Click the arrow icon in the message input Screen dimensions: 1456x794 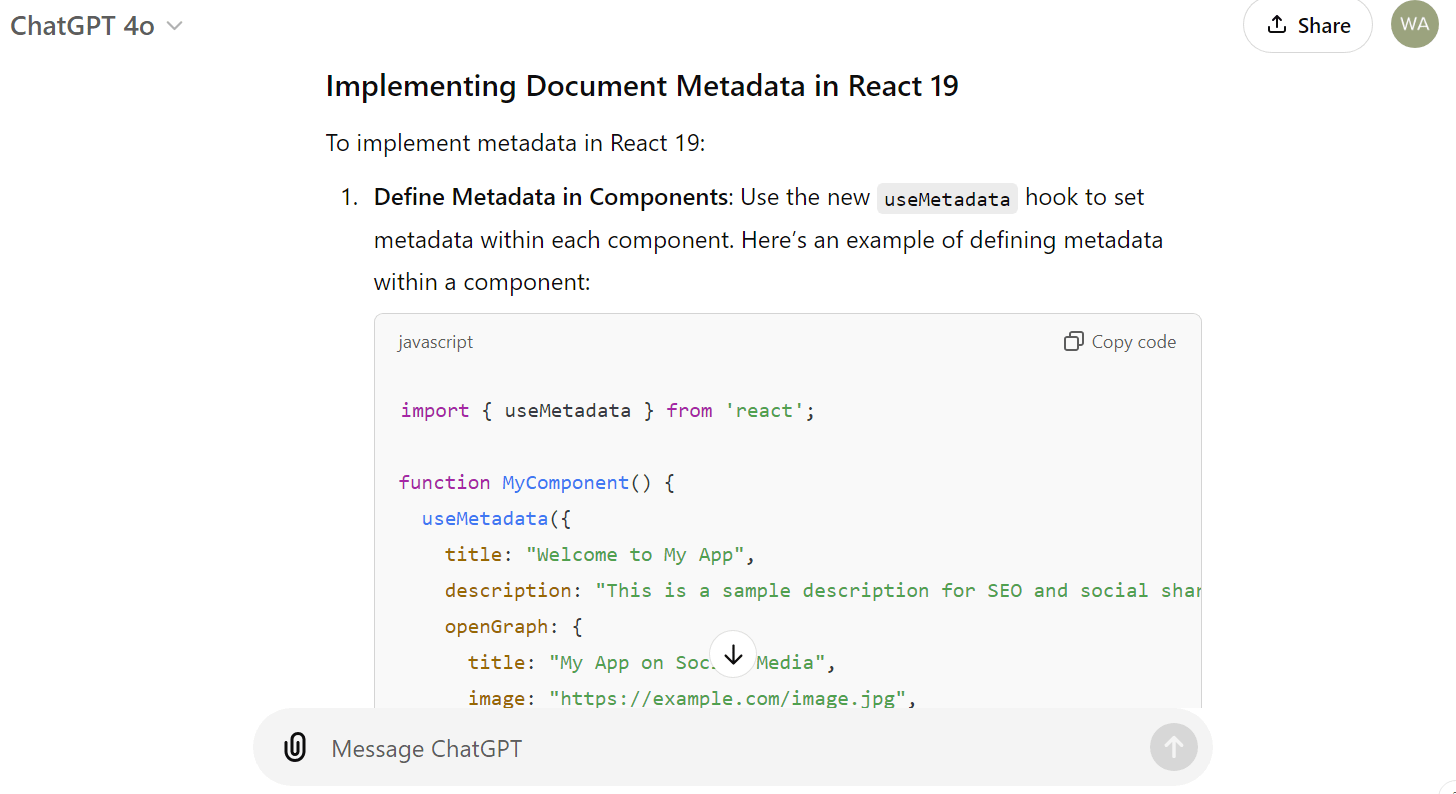pos(1173,747)
